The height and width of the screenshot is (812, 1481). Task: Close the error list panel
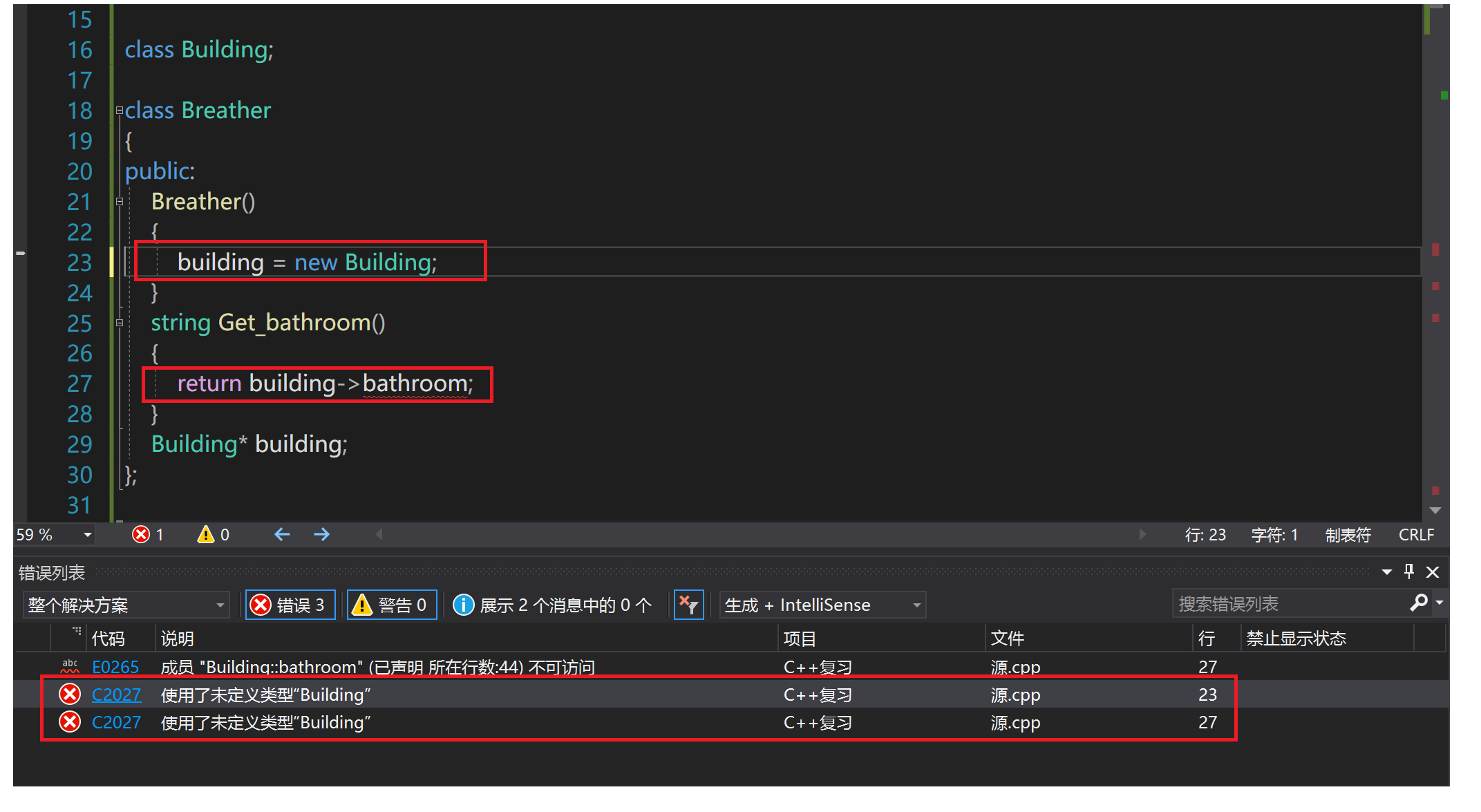point(1433,572)
